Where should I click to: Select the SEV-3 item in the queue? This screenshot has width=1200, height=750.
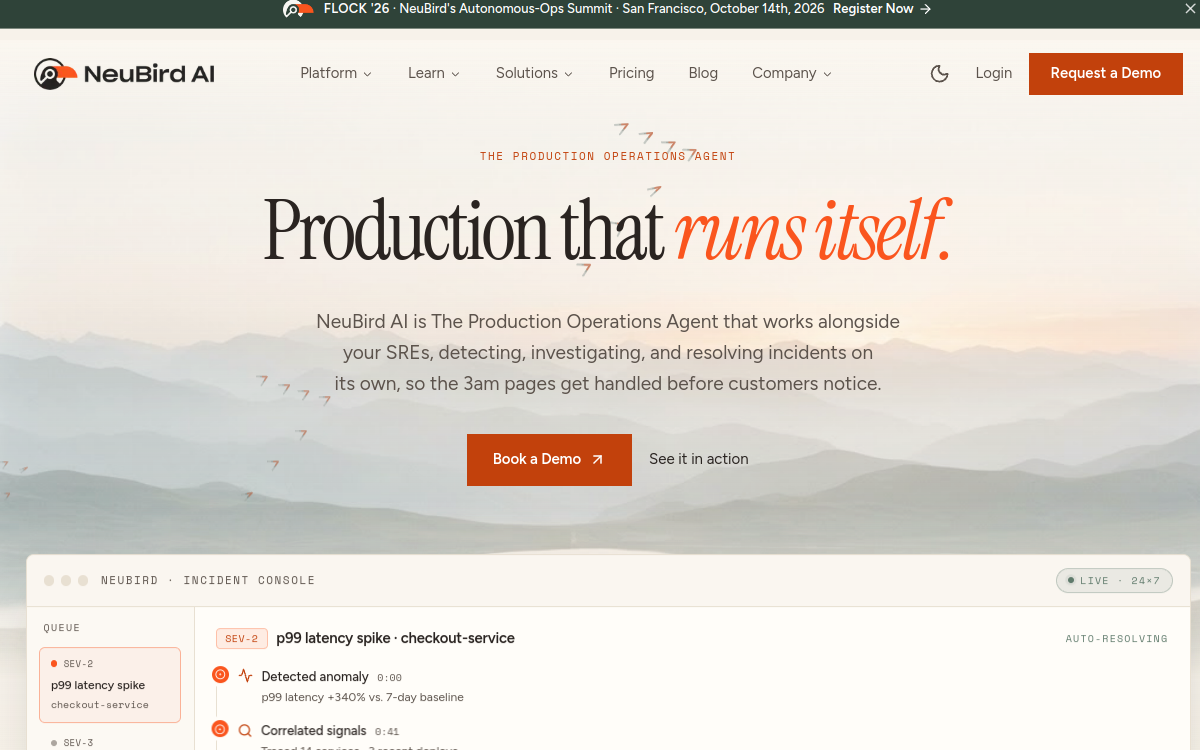(x=110, y=742)
